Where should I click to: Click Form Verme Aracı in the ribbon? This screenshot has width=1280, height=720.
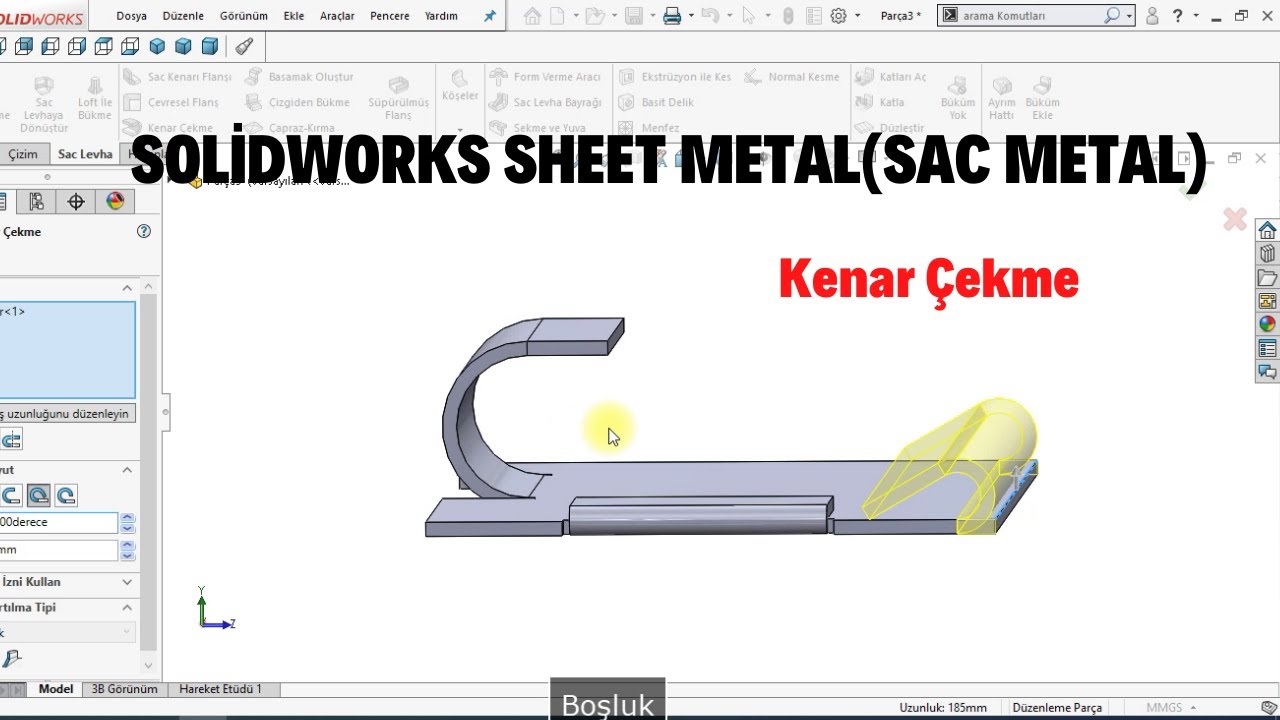545,77
